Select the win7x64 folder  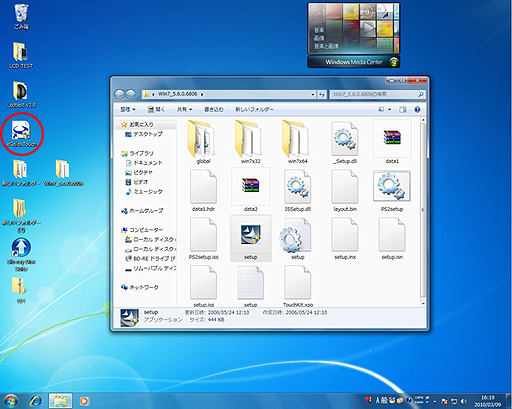tap(297, 142)
